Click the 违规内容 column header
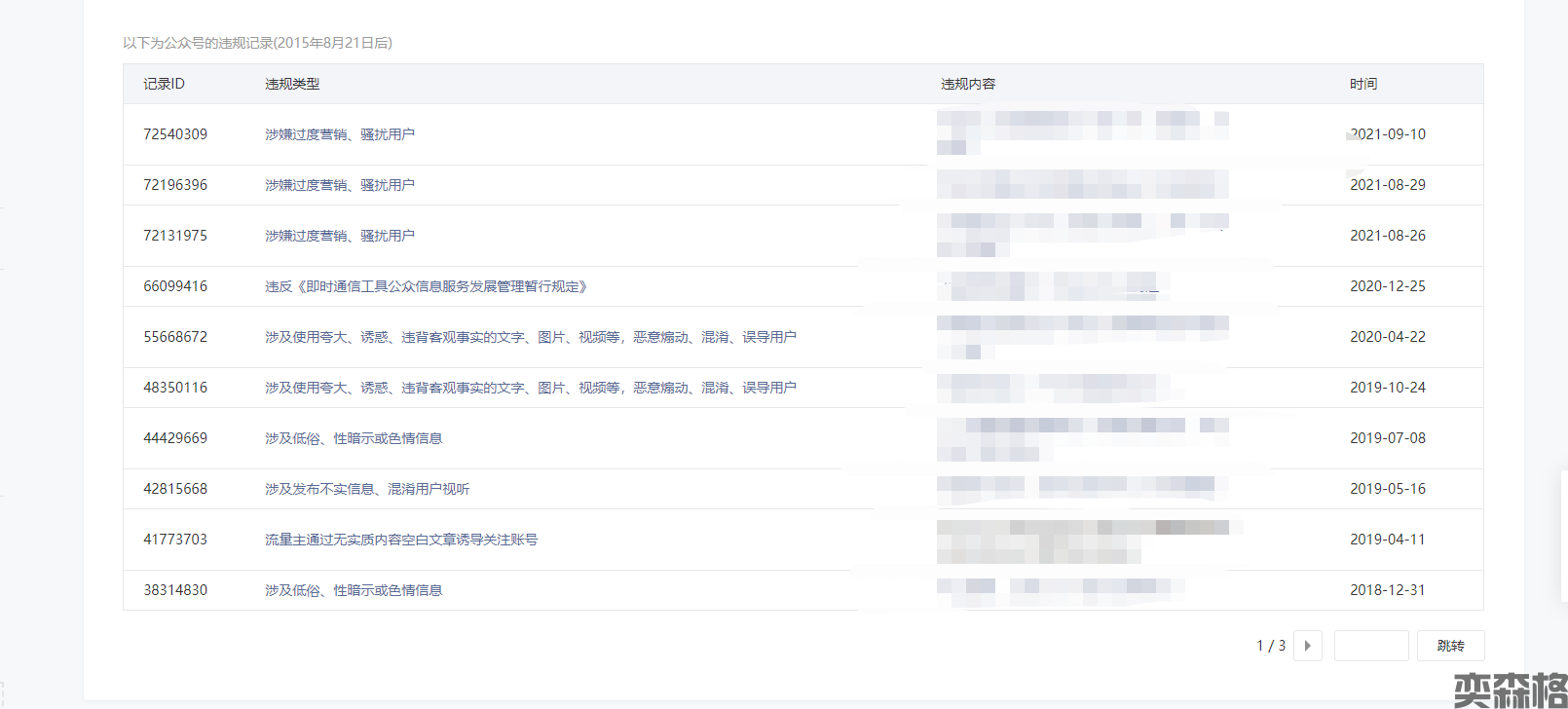The image size is (1568, 709). click(968, 84)
